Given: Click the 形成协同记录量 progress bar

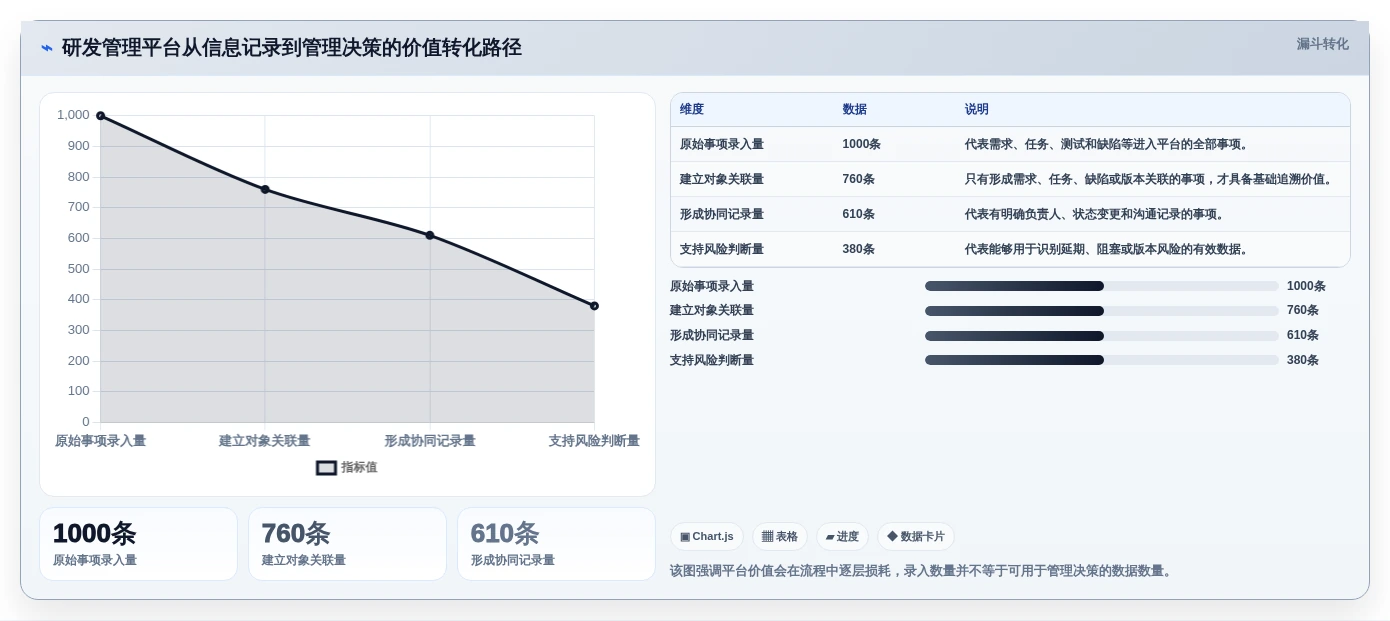Looking at the screenshot, I should coord(1102,336).
